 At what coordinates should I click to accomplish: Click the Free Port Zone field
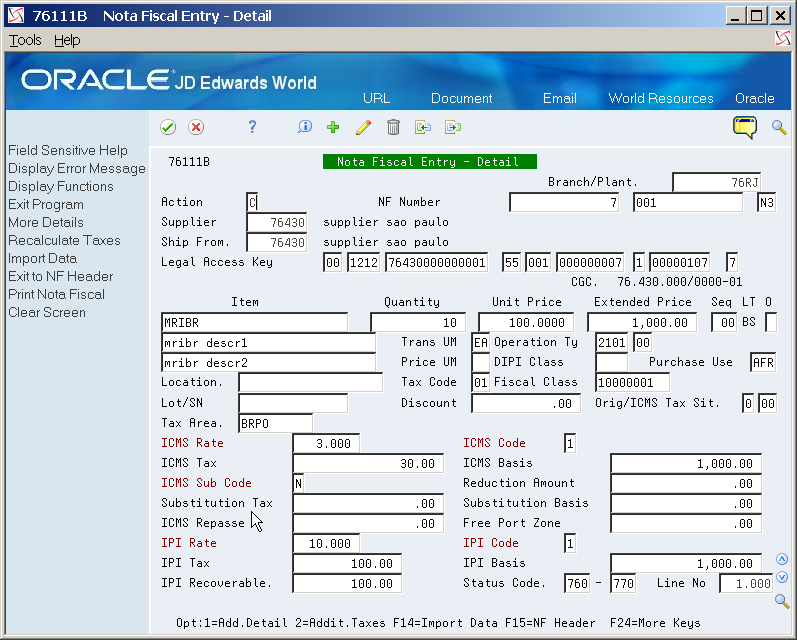(686, 524)
